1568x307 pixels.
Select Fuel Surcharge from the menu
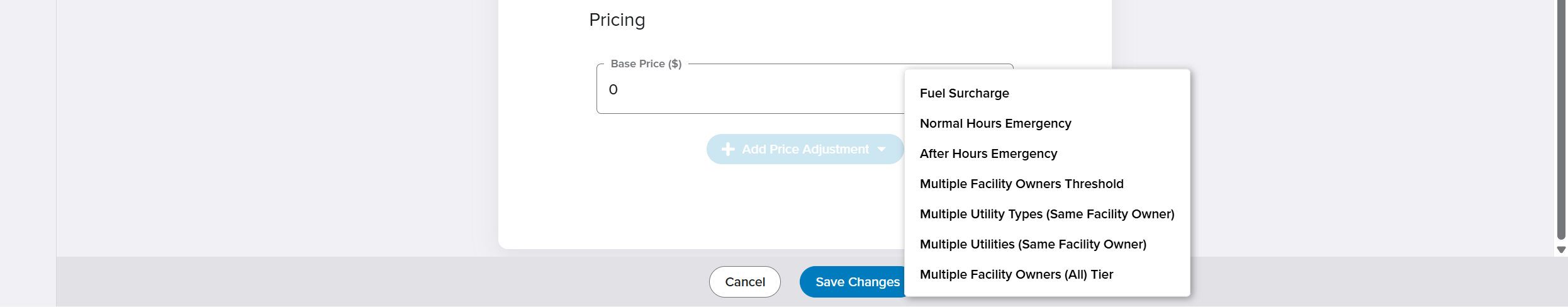coord(964,93)
